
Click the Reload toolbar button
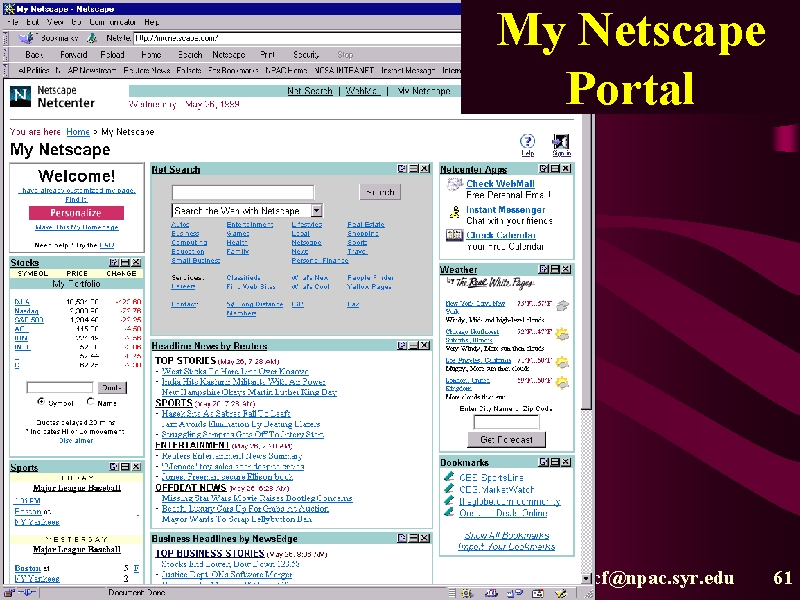(x=112, y=55)
